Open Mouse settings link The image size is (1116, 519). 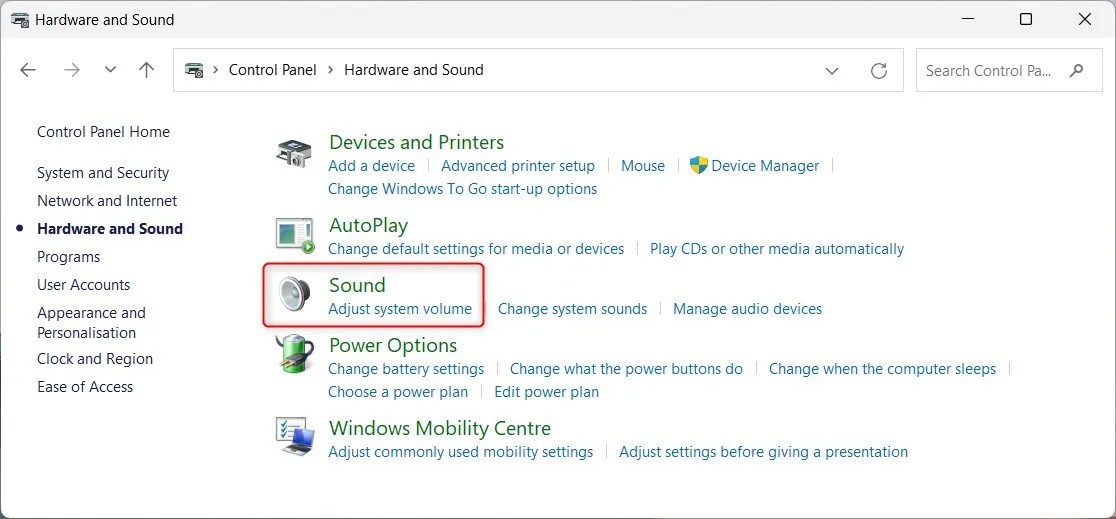click(643, 166)
